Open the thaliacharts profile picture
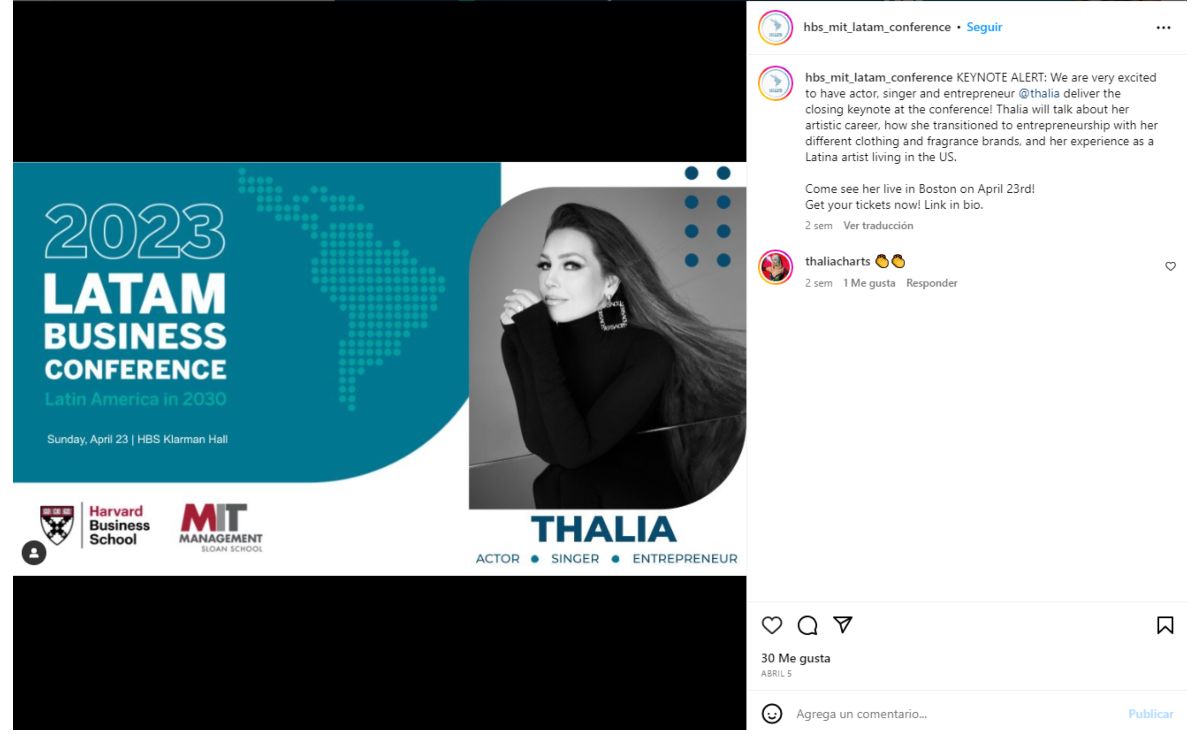 pyautogui.click(x=775, y=268)
